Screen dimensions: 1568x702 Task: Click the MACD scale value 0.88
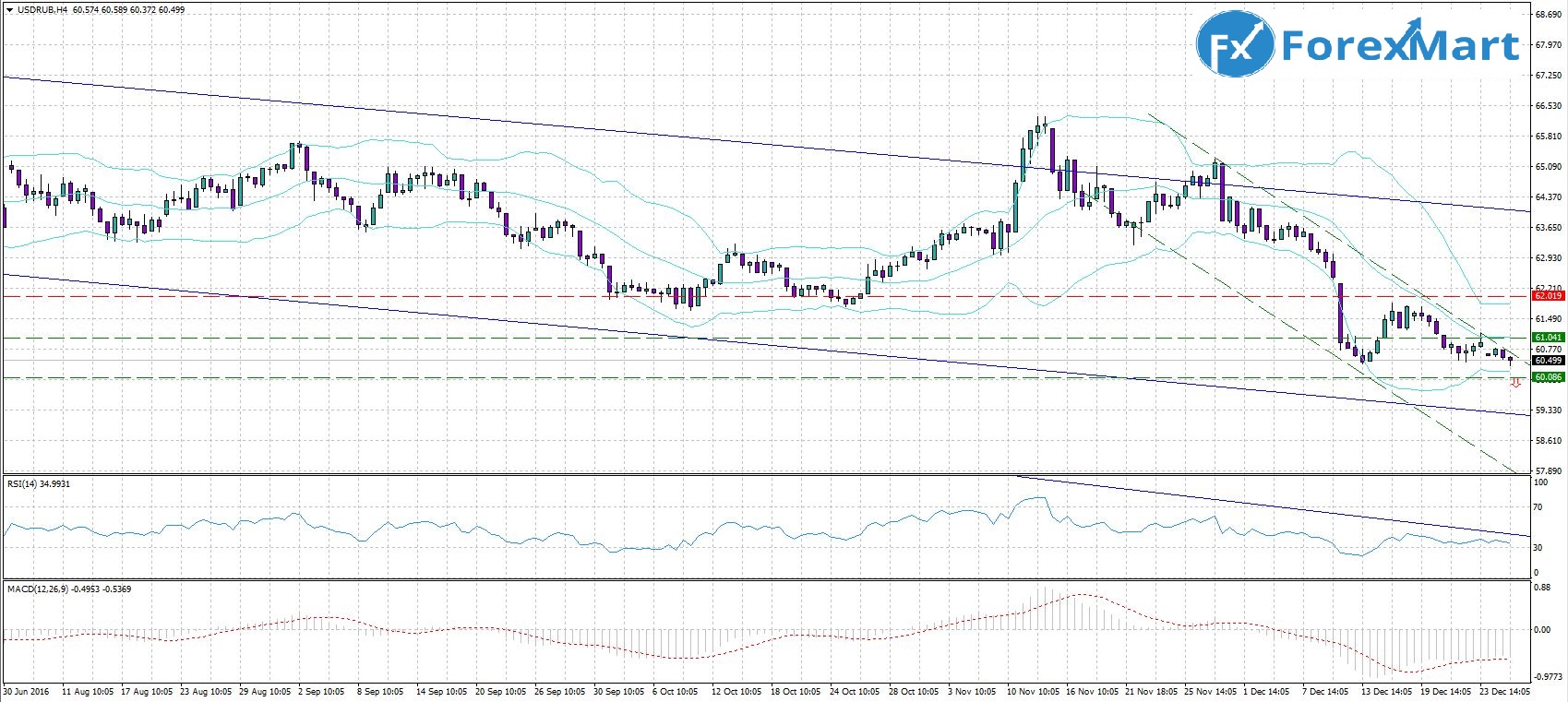pyautogui.click(x=1542, y=587)
